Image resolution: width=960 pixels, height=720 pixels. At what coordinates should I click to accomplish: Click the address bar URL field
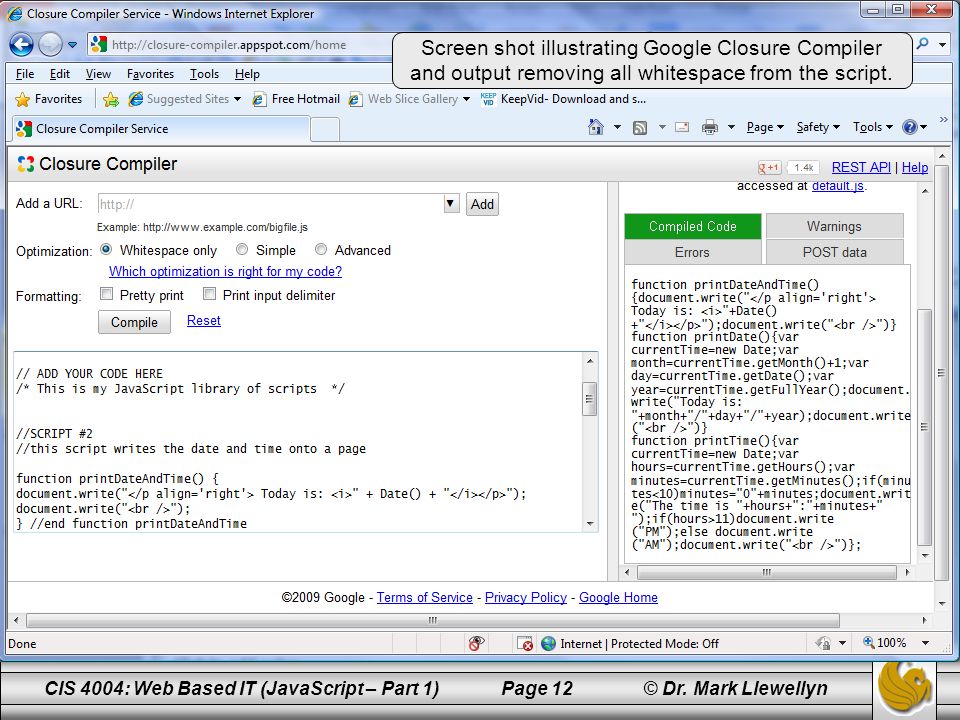coord(239,45)
